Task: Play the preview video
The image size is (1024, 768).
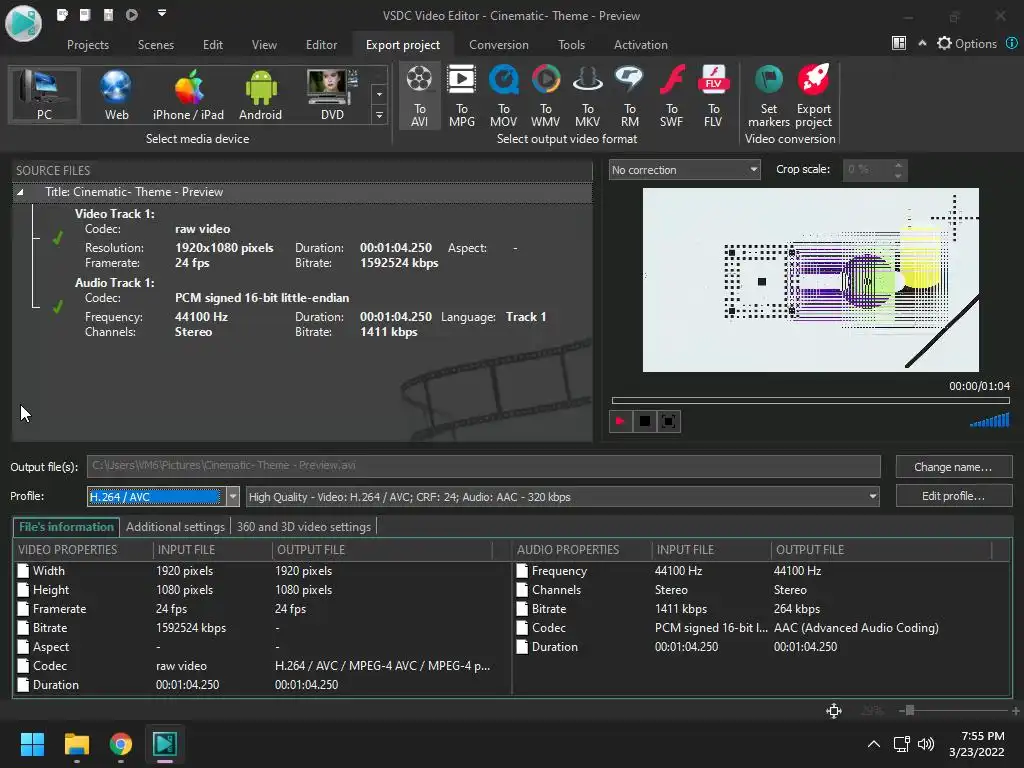Action: [620, 421]
